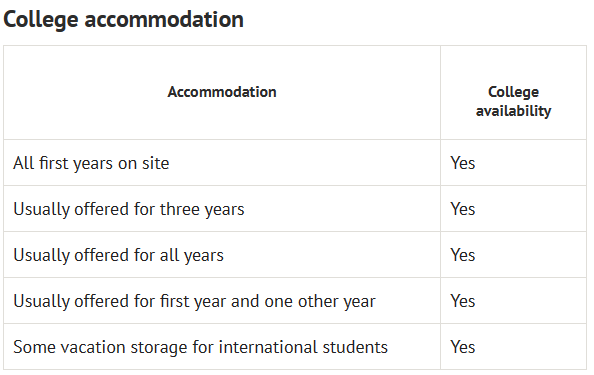This screenshot has height=375, width=594.
Task: Click the words on site in first row
Action: tap(144, 163)
